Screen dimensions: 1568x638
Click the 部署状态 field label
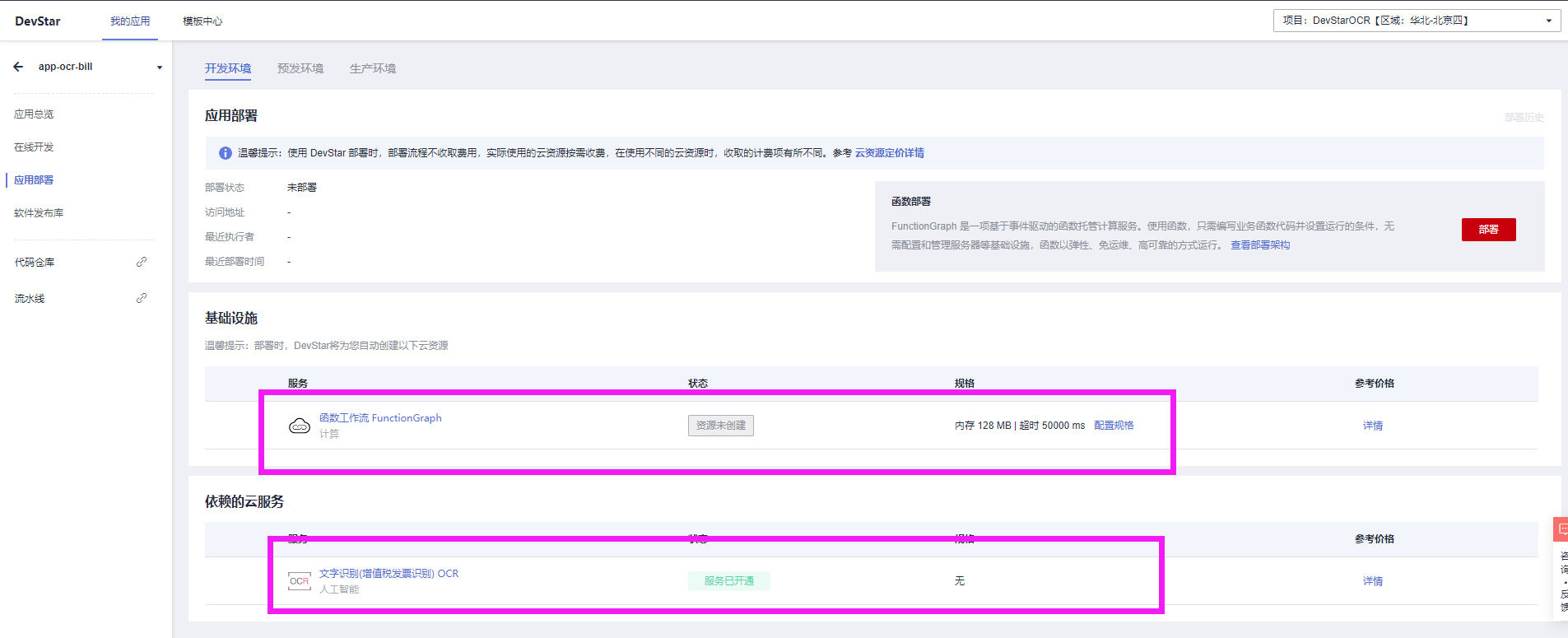(x=225, y=188)
